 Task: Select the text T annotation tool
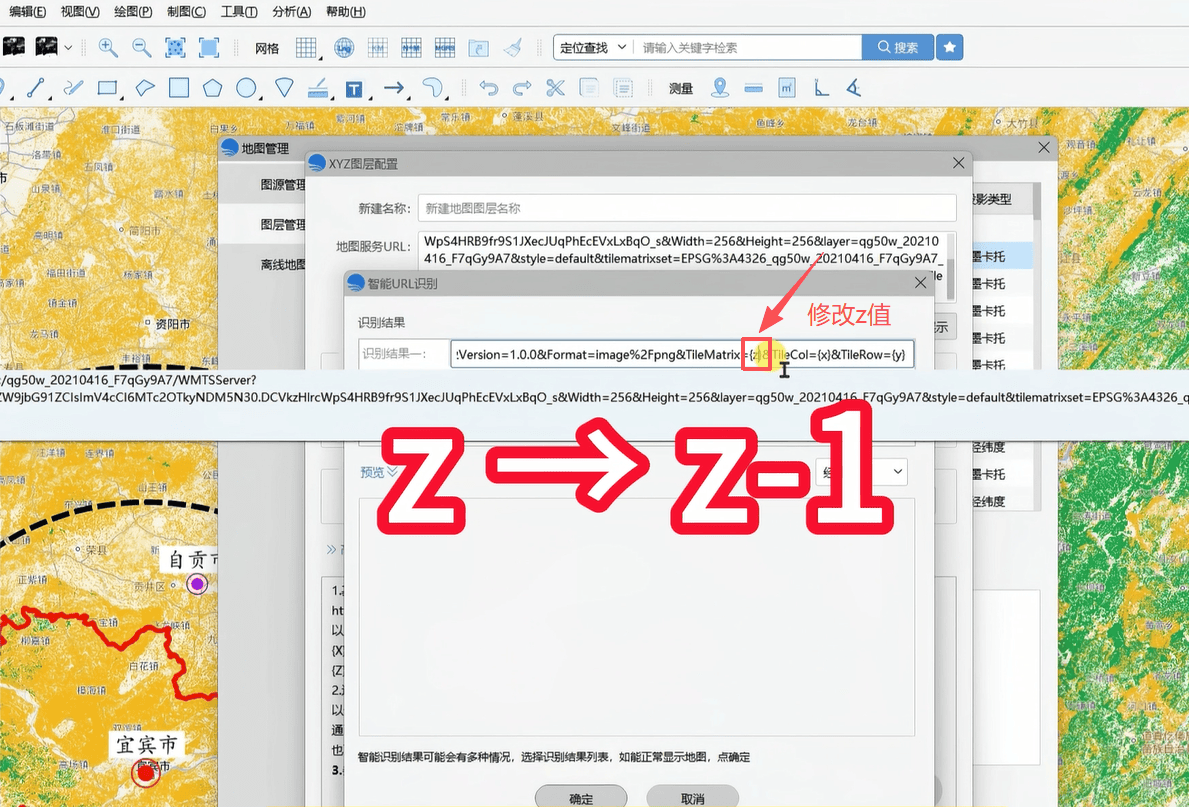click(353, 89)
